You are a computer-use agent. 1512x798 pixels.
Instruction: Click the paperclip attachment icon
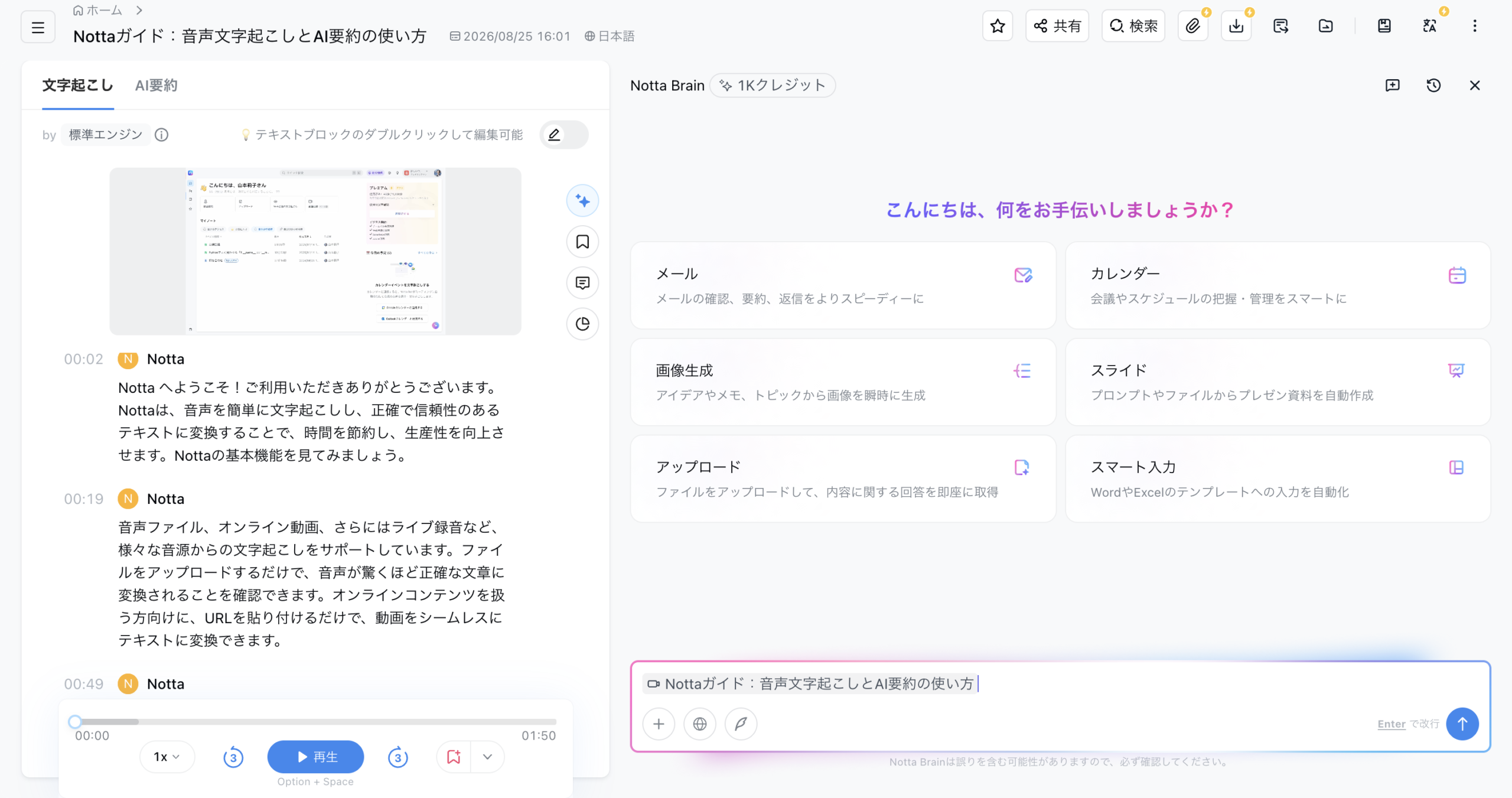click(1193, 26)
